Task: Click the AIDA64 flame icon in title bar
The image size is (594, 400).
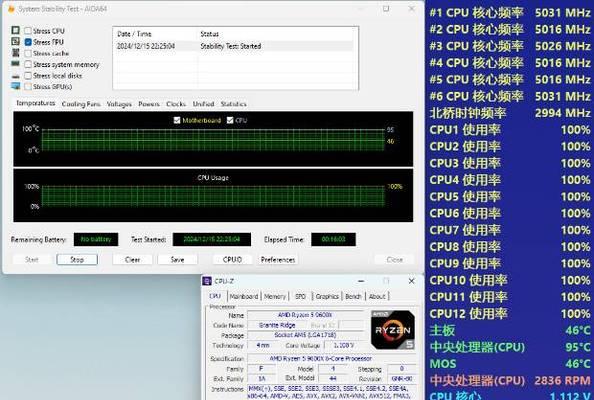Action: (11, 9)
